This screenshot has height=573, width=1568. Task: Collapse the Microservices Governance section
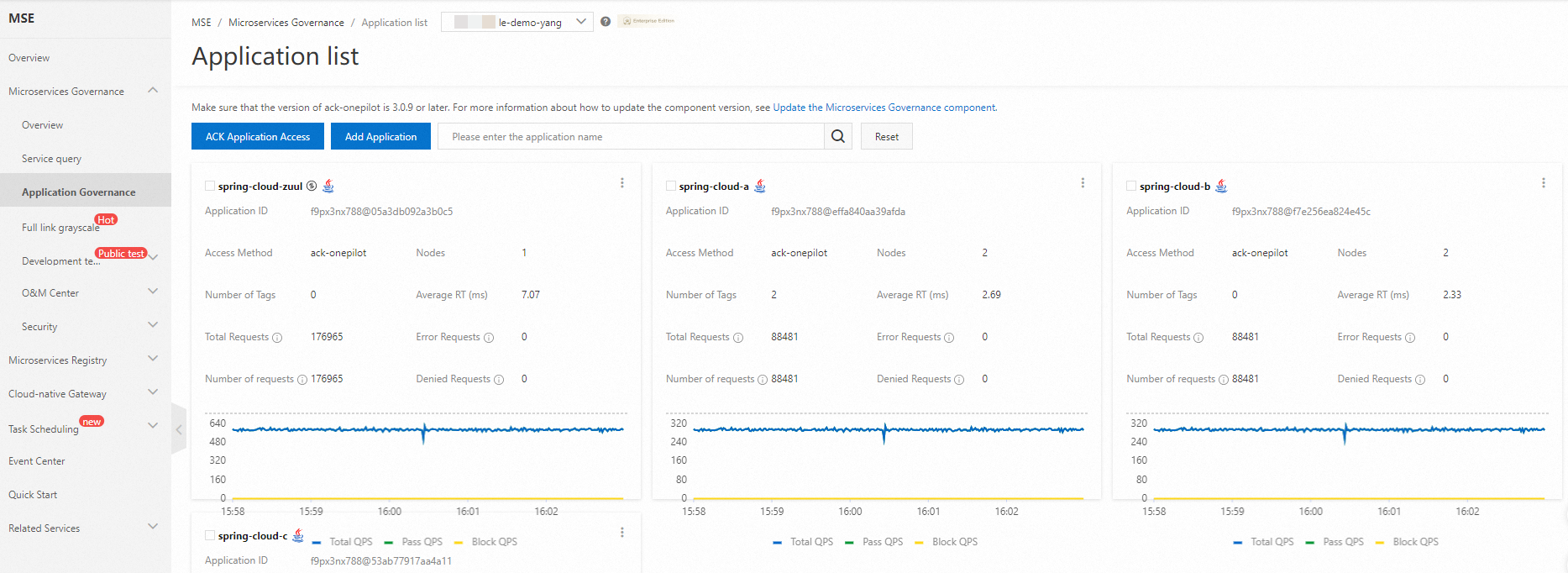point(153,90)
